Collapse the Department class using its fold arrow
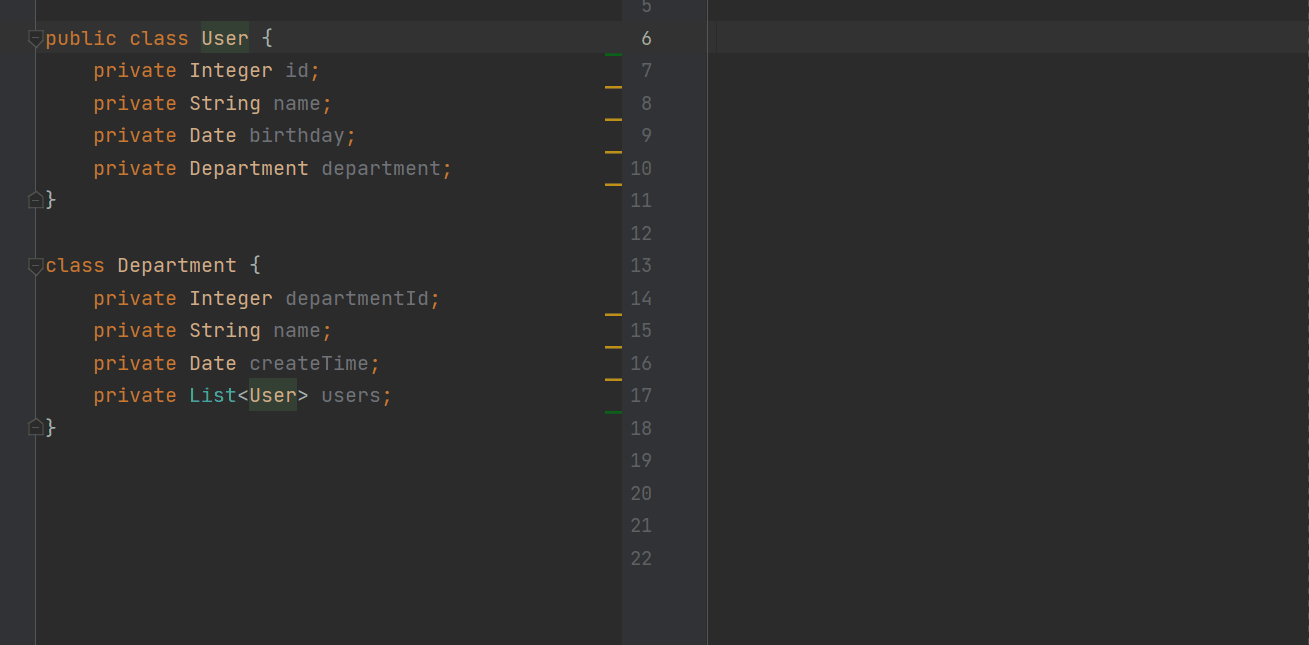This screenshot has height=645, width=1309. pyautogui.click(x=35, y=265)
